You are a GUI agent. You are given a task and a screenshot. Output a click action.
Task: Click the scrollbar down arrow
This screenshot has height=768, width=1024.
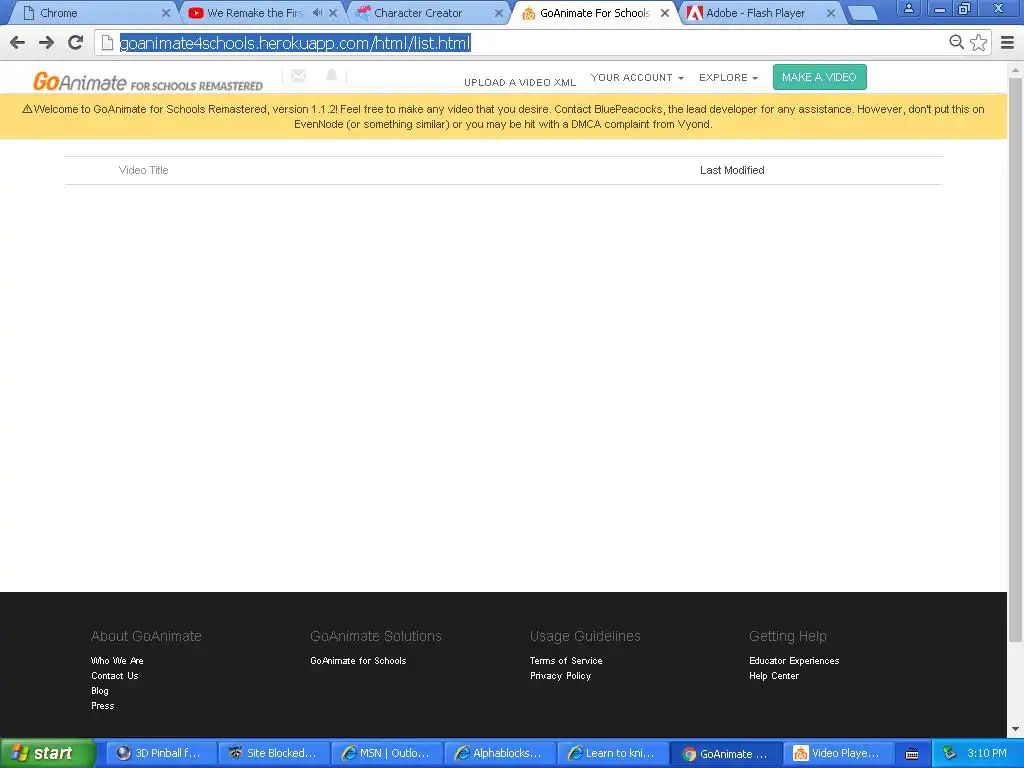pos(1016,729)
